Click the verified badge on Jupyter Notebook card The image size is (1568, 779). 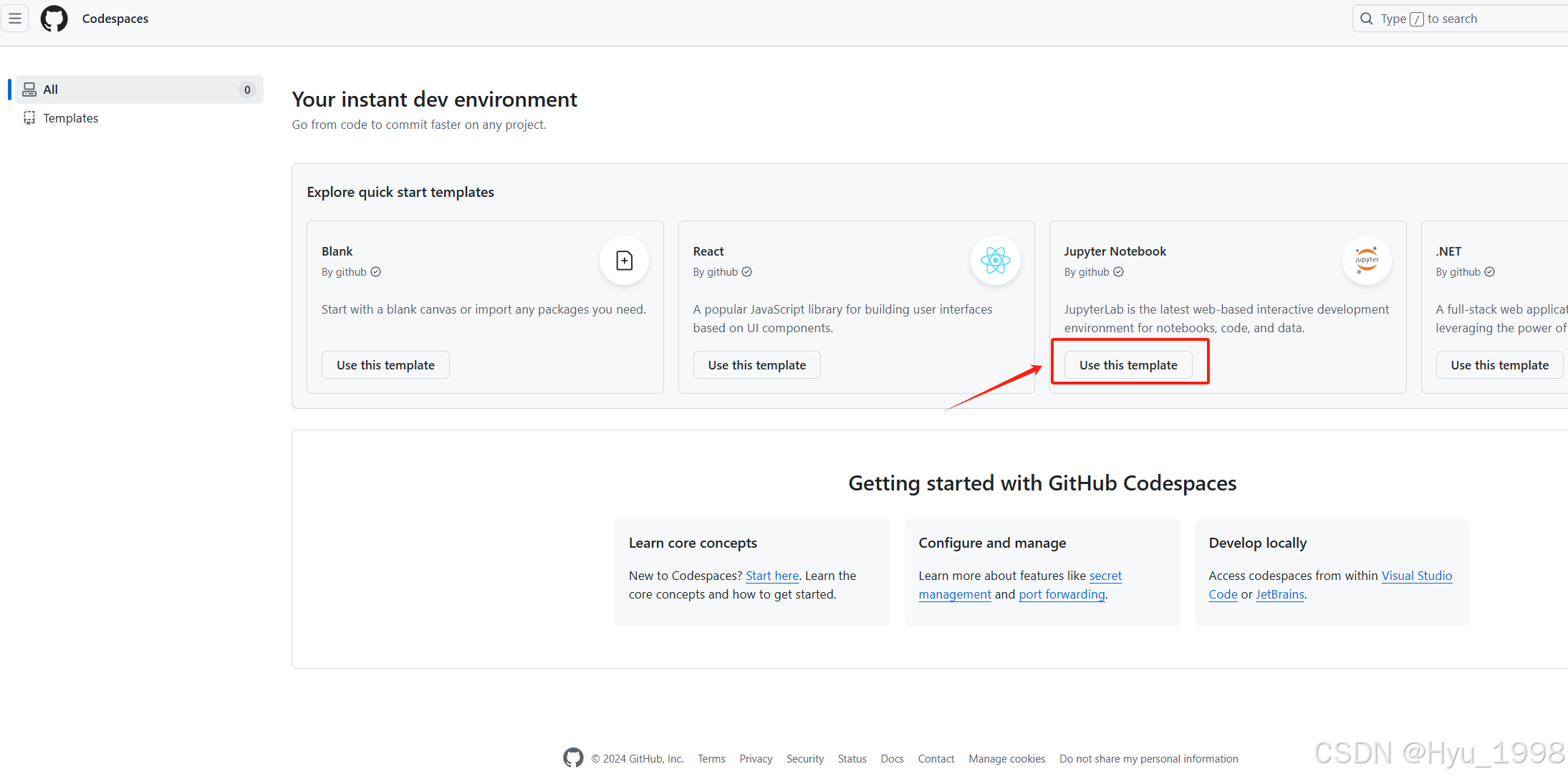1119,272
